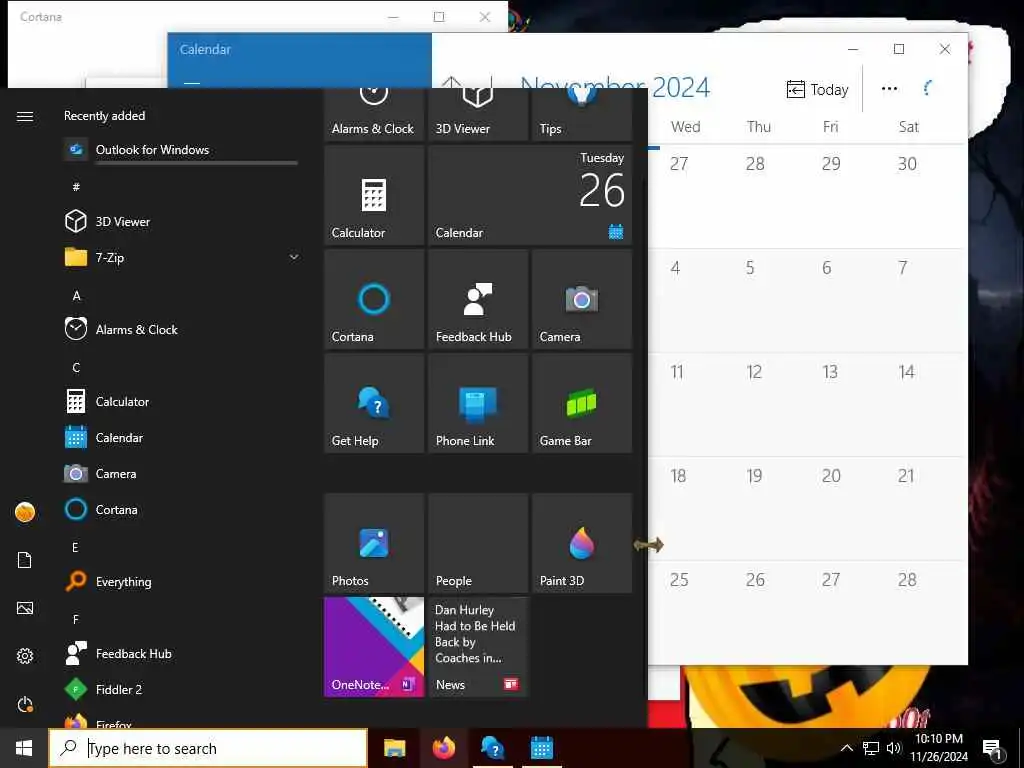Switch to Calendar app in the taskbar

coord(541,748)
